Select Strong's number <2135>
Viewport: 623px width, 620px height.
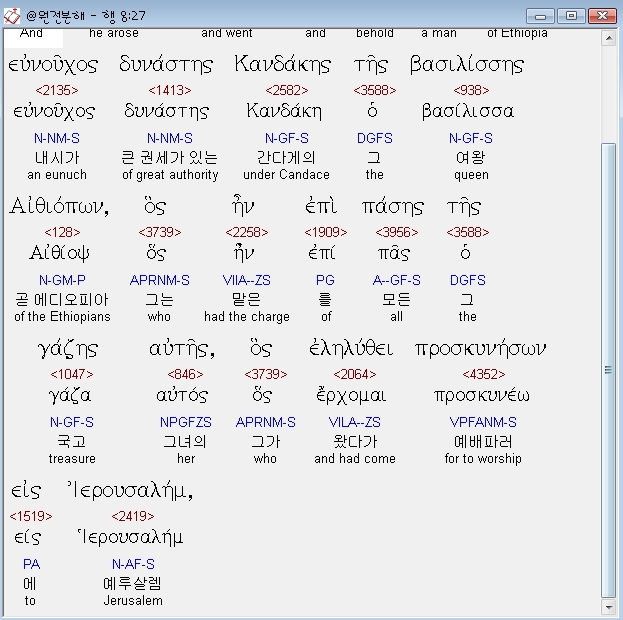(57, 91)
